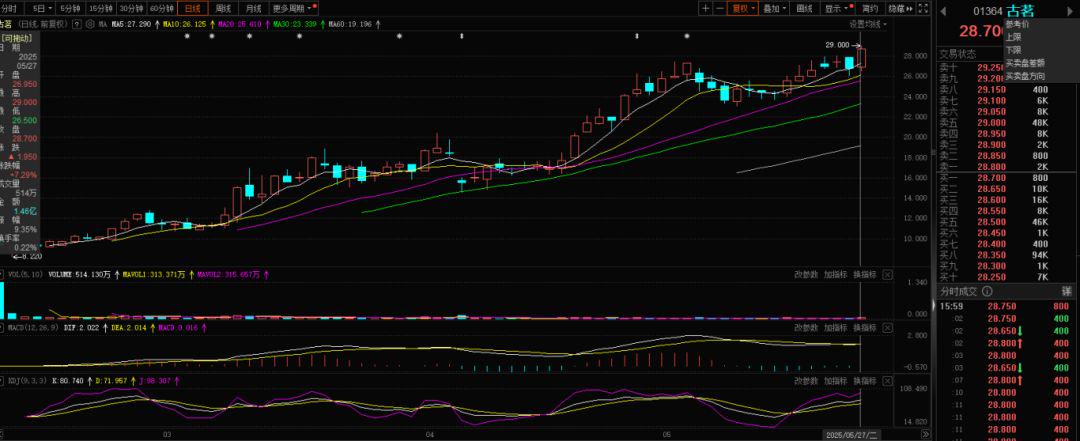1080x441 pixels.
Task: Click the VOLUME arrow in VOL panel
Action: click(x=116, y=274)
